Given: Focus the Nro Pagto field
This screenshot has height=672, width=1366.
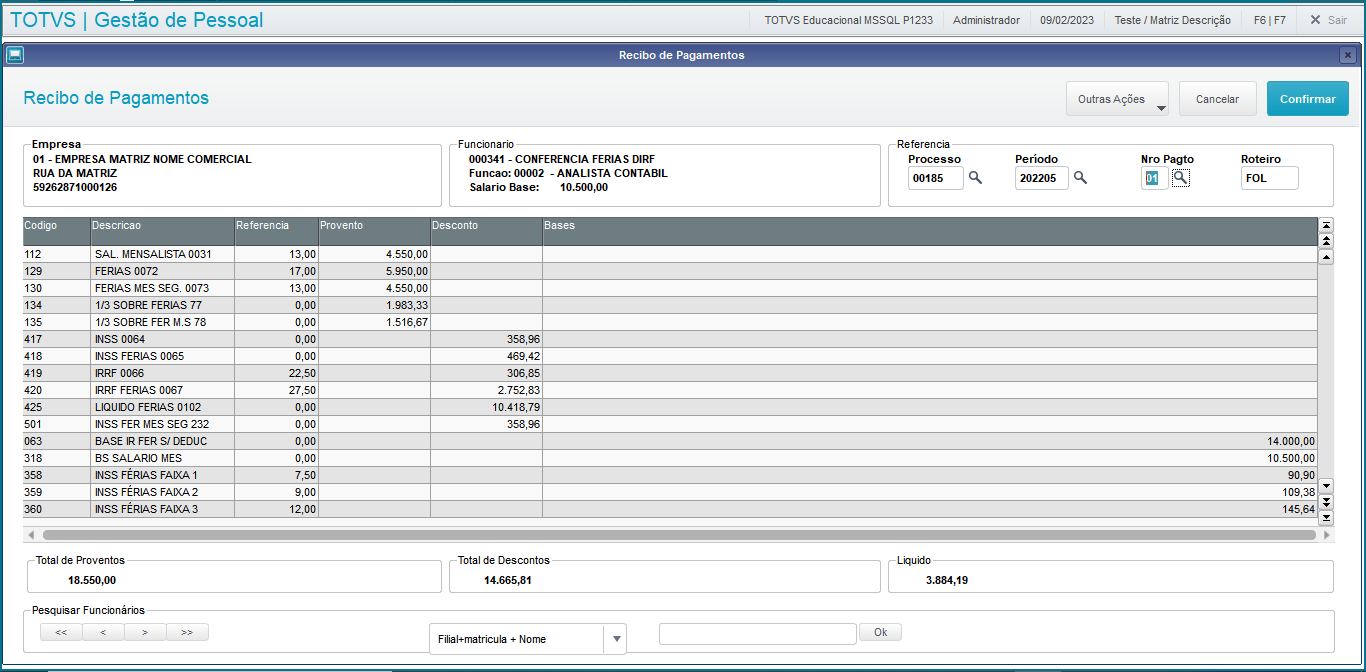Looking at the screenshot, I should coord(1154,178).
